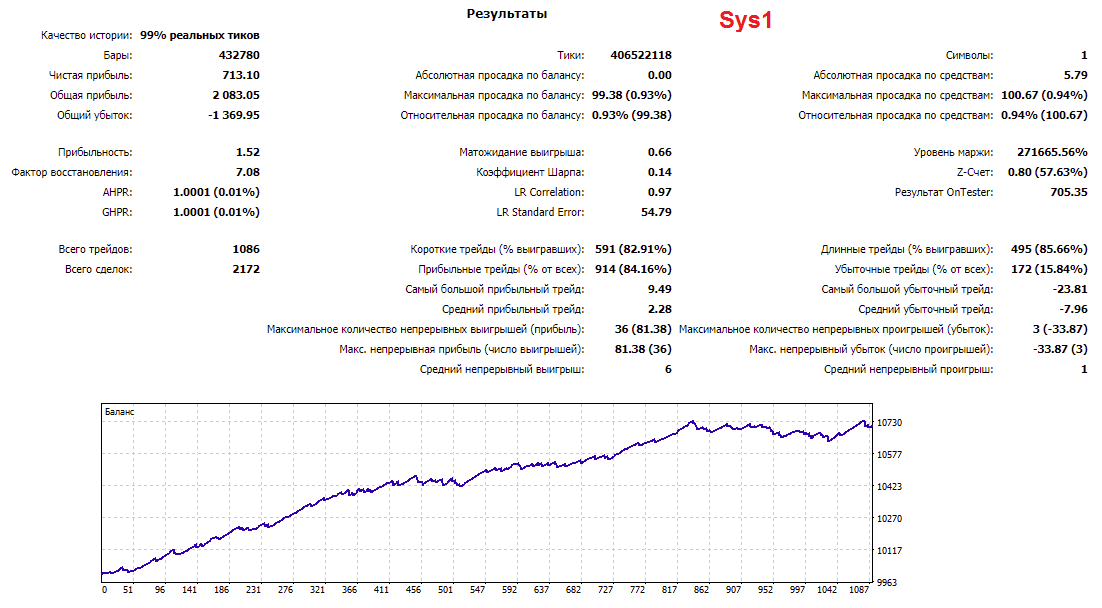Click trade number 276 on chart axis
The height and width of the screenshot is (608, 1102).
[285, 590]
